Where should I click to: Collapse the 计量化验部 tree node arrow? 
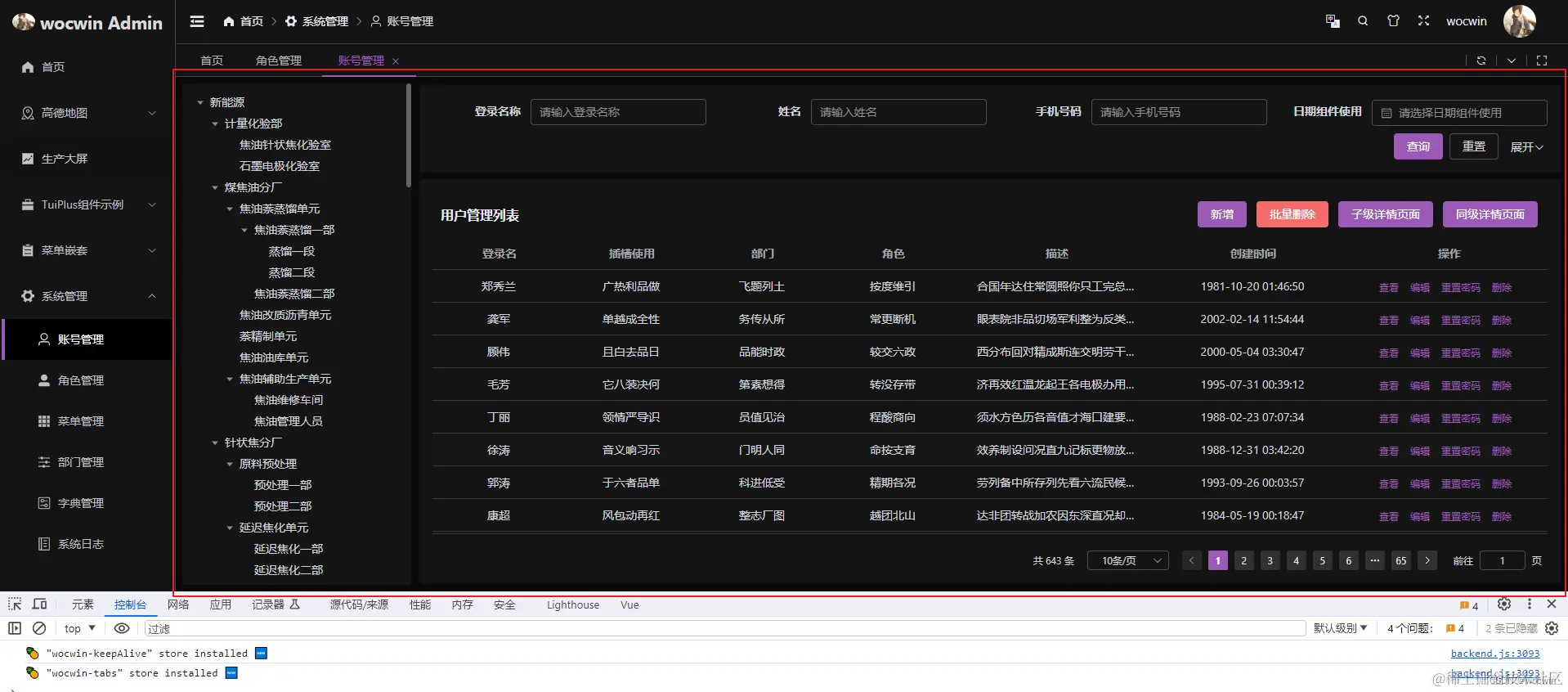point(215,124)
